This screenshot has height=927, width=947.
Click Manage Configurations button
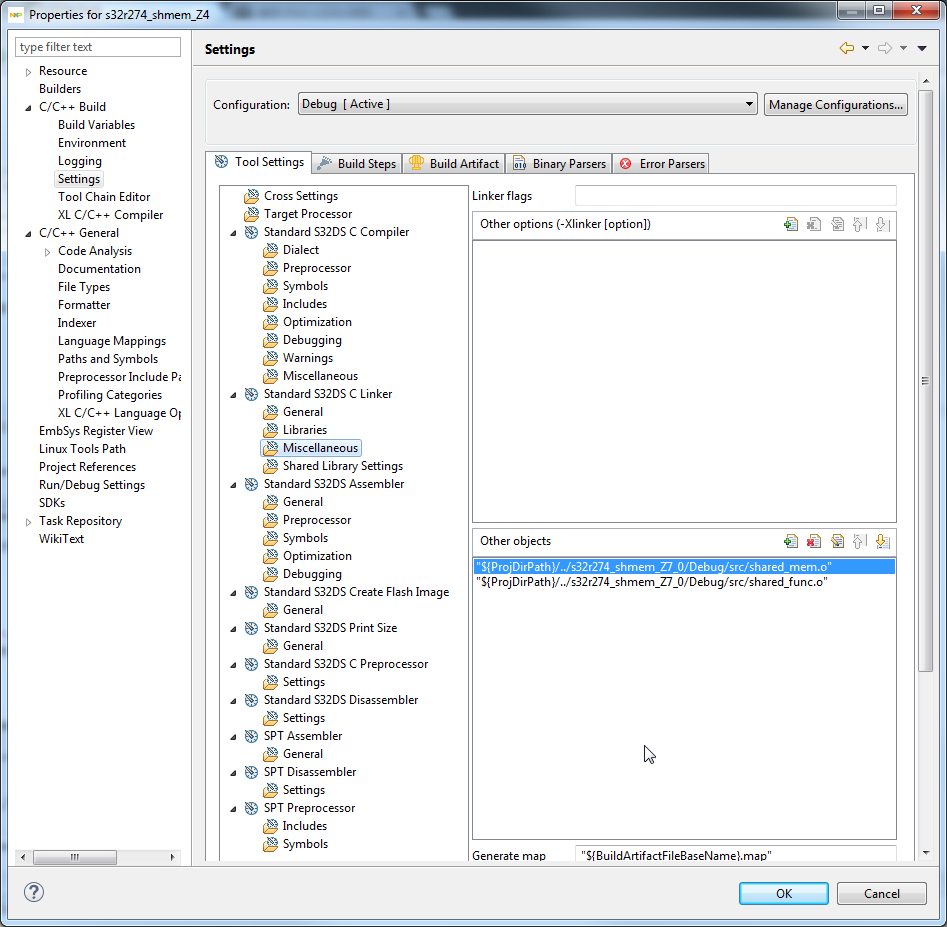(835, 104)
